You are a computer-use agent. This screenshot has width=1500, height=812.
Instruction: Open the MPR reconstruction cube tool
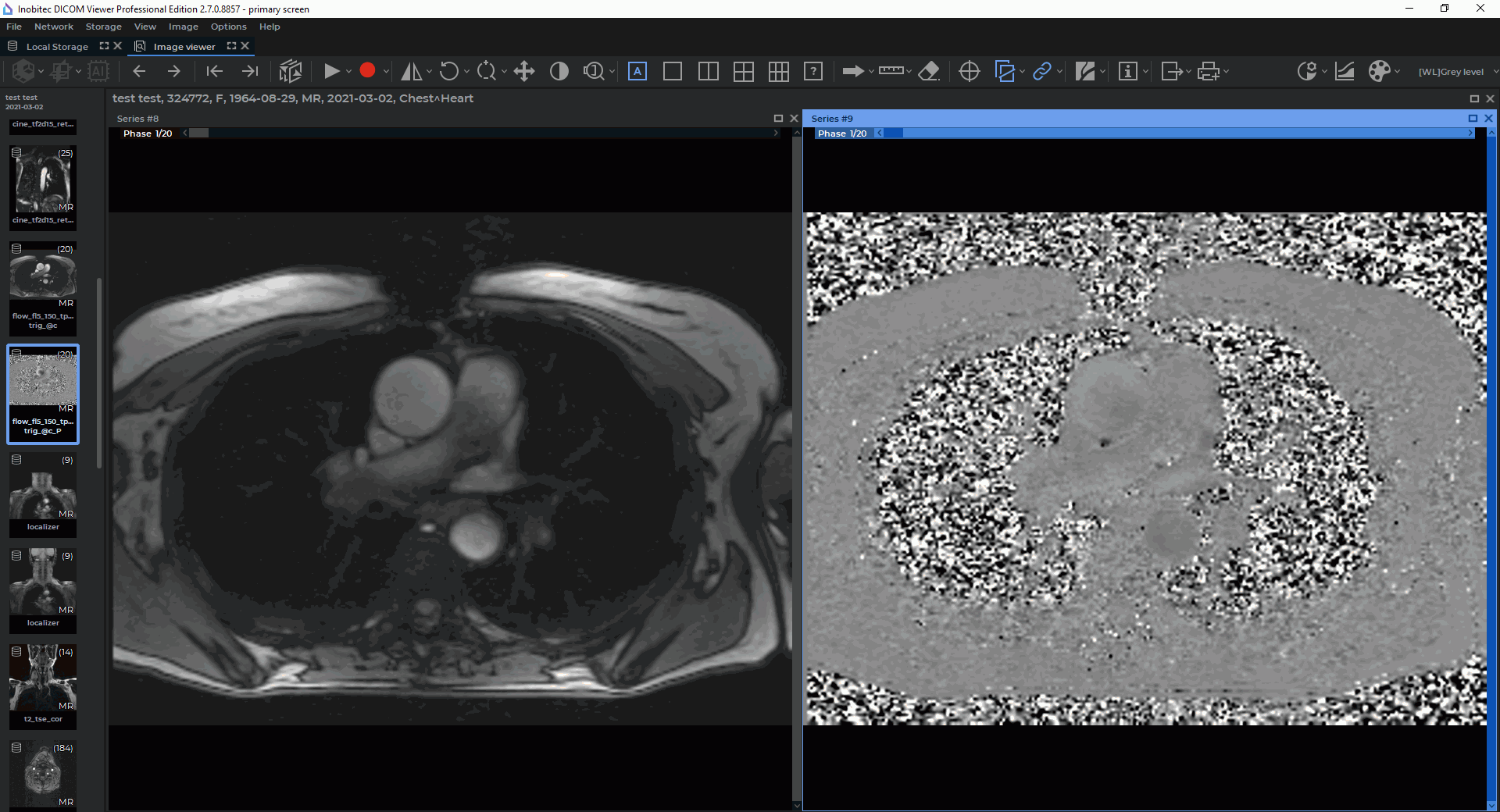291,71
